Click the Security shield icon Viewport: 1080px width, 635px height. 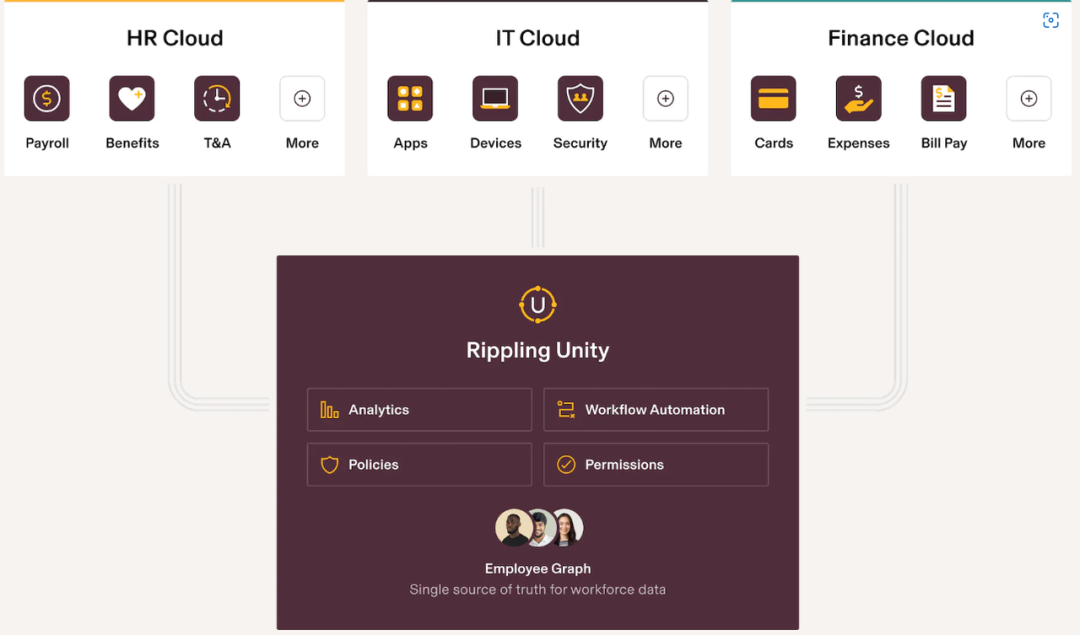pyautogui.click(x=580, y=98)
